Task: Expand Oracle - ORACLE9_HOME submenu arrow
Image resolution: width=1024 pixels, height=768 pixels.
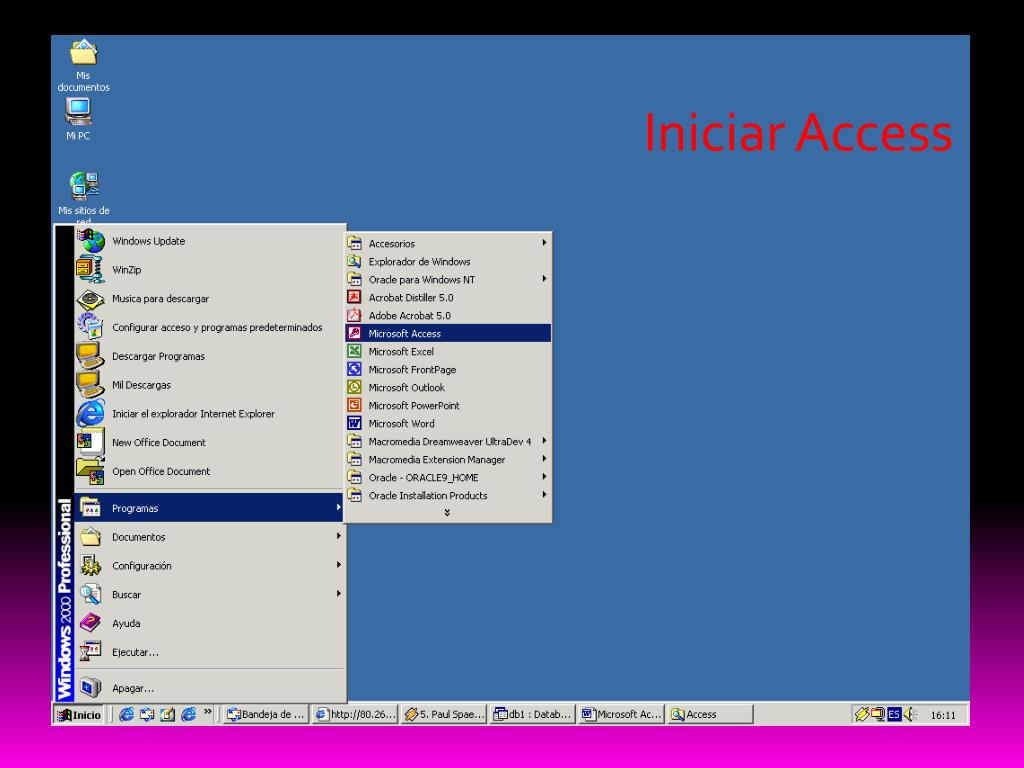Action: click(544, 477)
